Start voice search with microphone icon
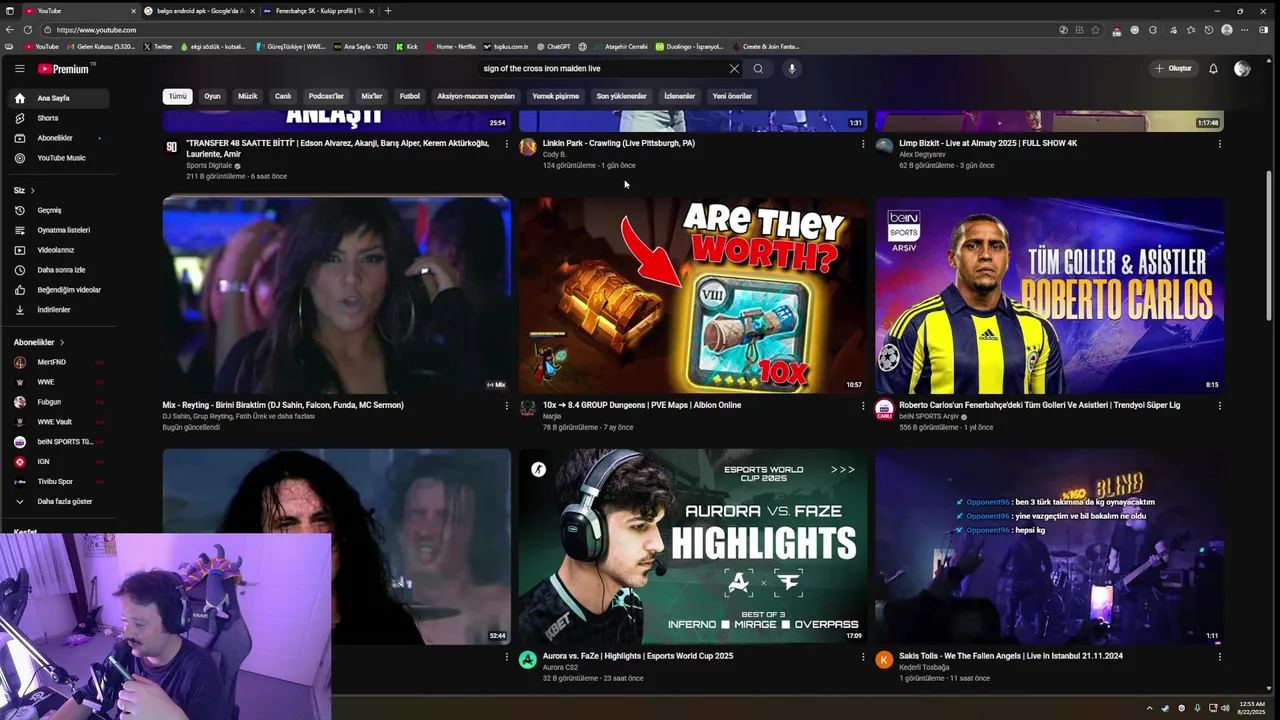This screenshot has width=1280, height=720. 792,69
